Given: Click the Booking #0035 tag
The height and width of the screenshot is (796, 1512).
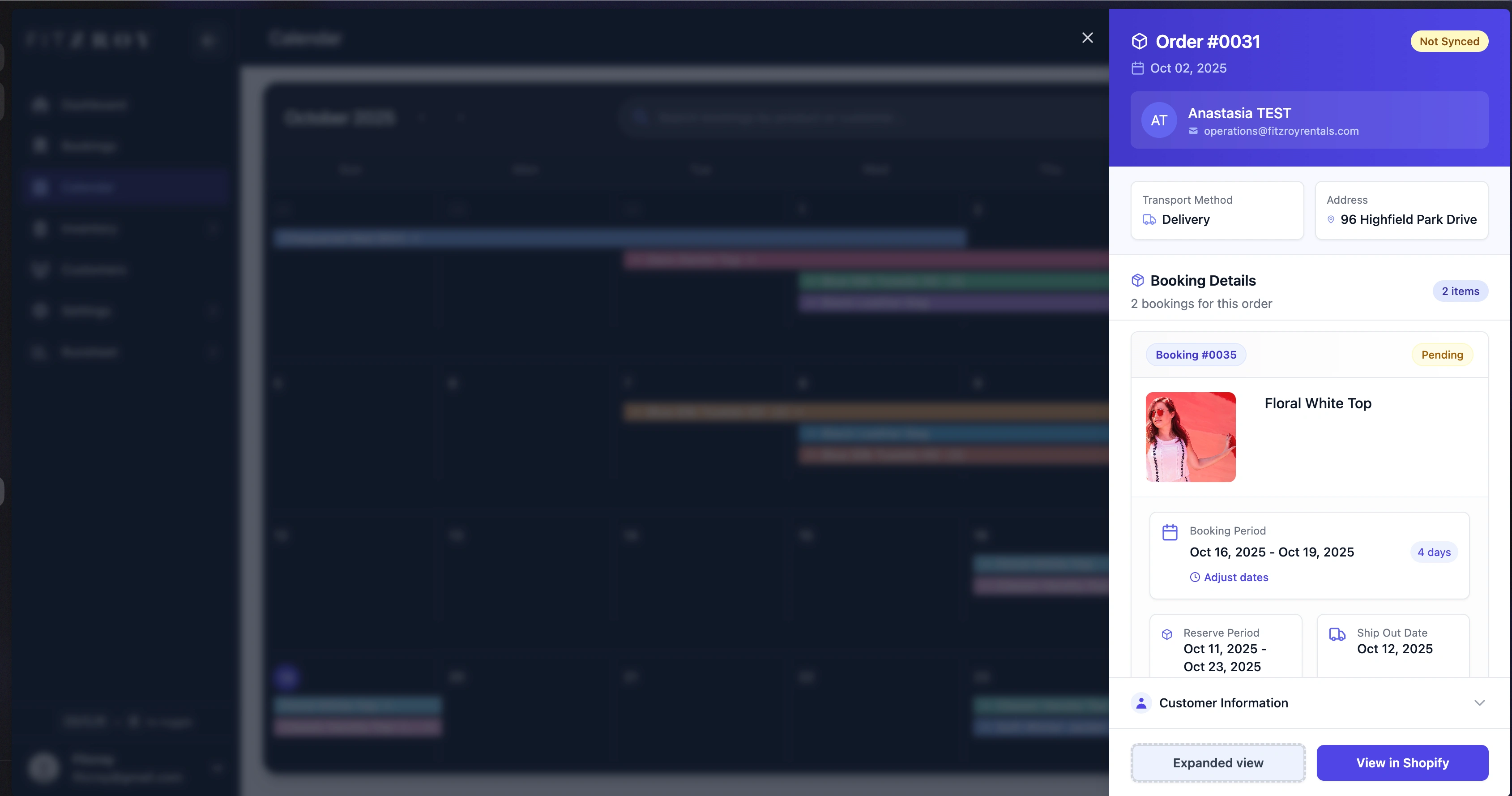Looking at the screenshot, I should (x=1196, y=355).
